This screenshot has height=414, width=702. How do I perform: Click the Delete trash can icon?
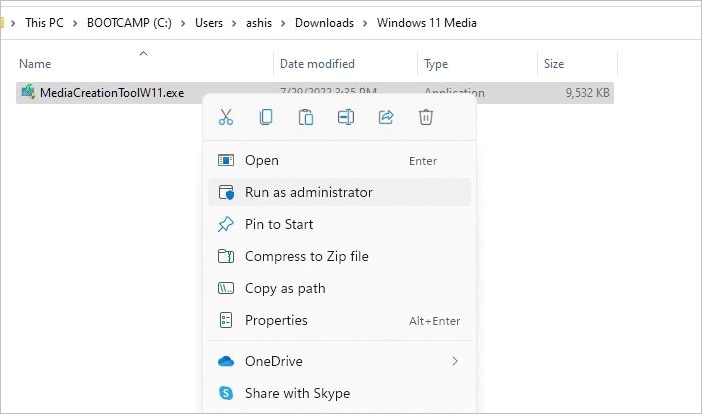pyautogui.click(x=426, y=118)
